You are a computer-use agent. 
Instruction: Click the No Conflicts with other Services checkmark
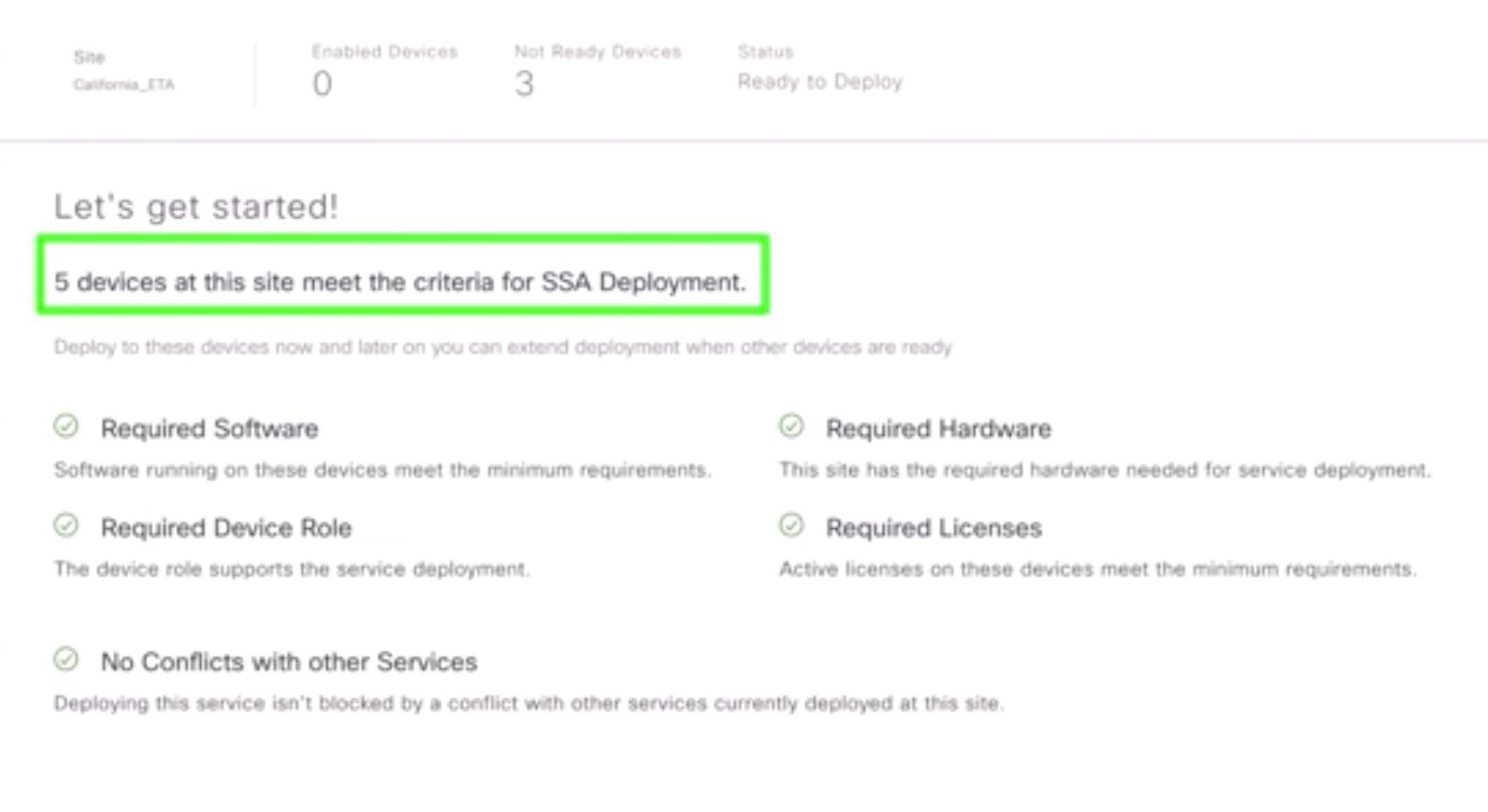66,659
